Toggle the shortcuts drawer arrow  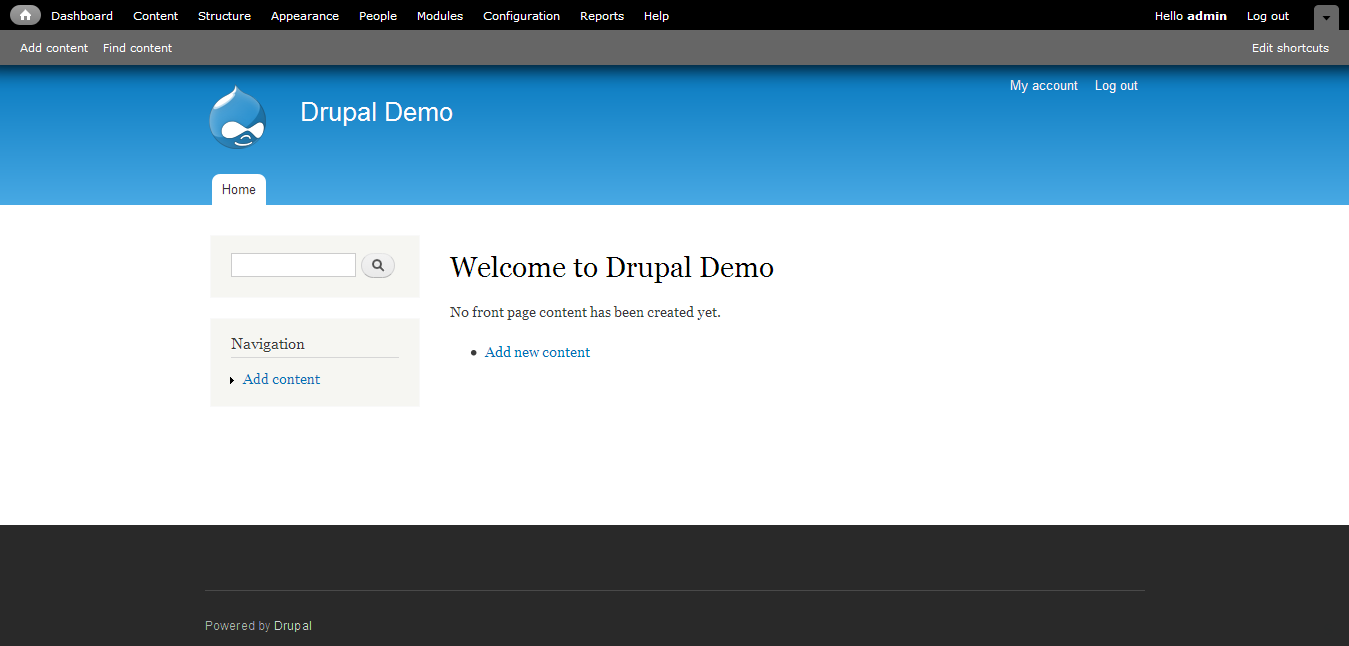1326,17
